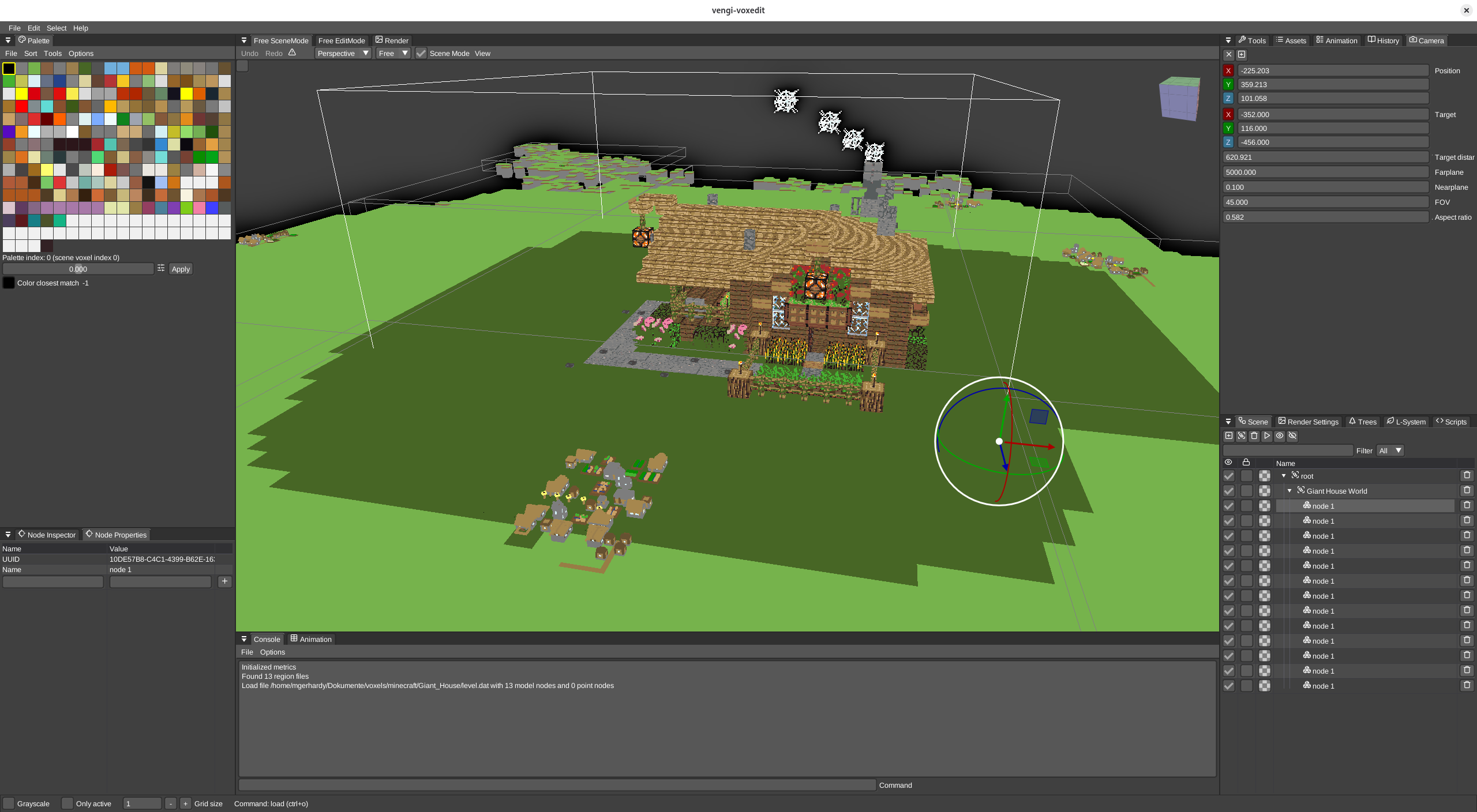Delete the Giant House World node via trash icon

tap(1467, 491)
